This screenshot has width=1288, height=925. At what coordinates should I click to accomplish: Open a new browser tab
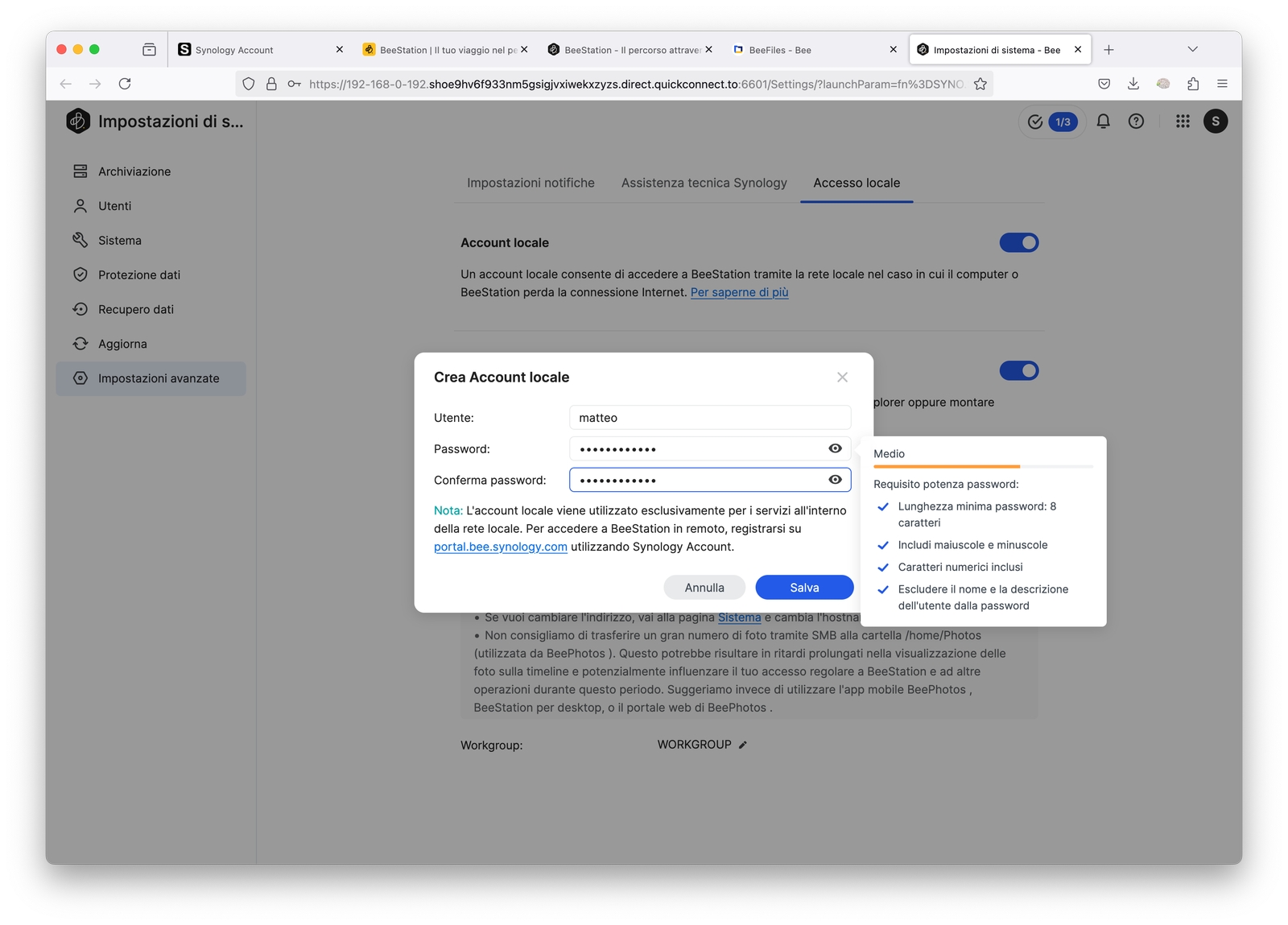tap(1108, 50)
